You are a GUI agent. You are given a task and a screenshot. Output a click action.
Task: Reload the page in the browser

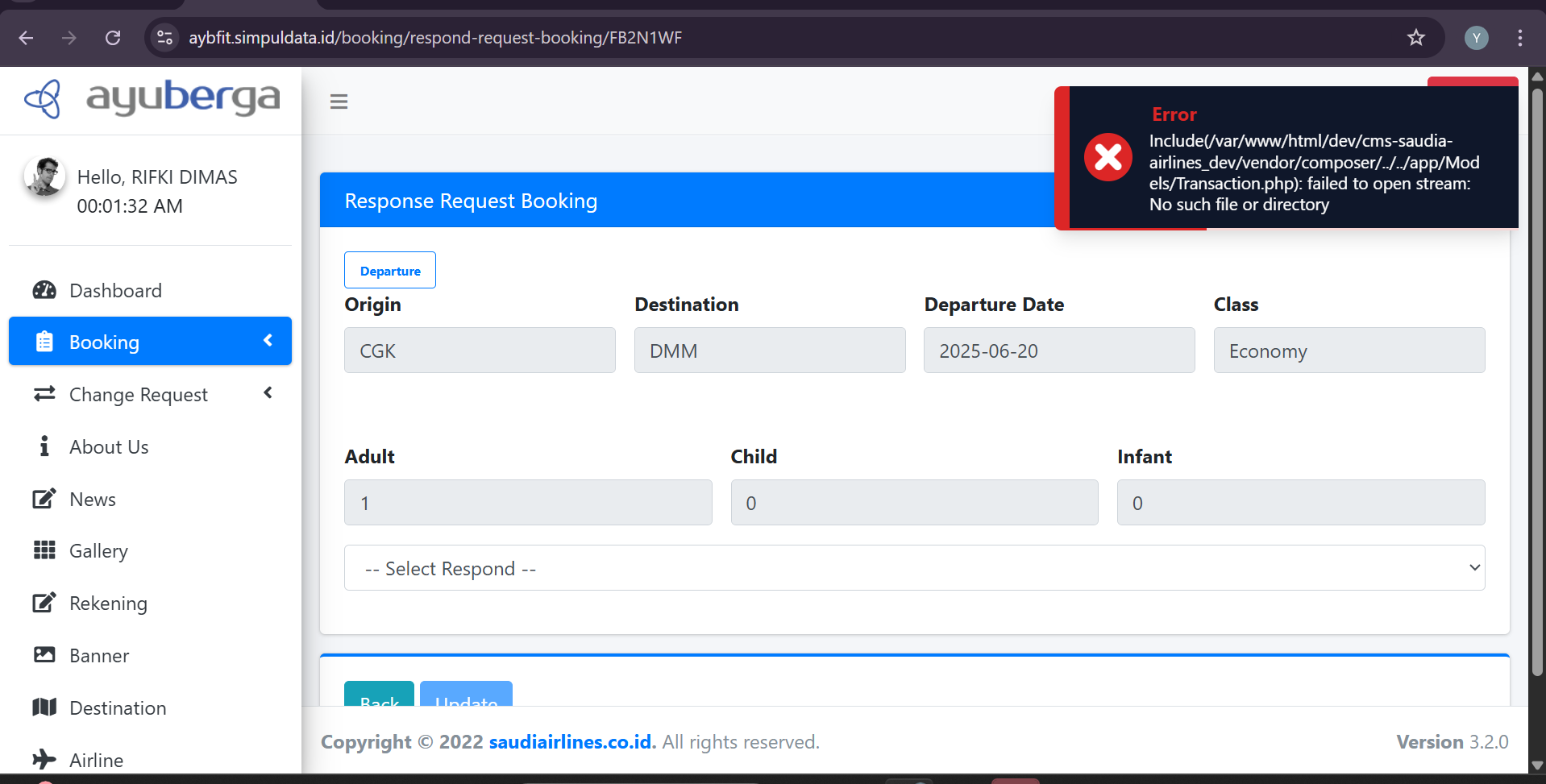click(113, 38)
